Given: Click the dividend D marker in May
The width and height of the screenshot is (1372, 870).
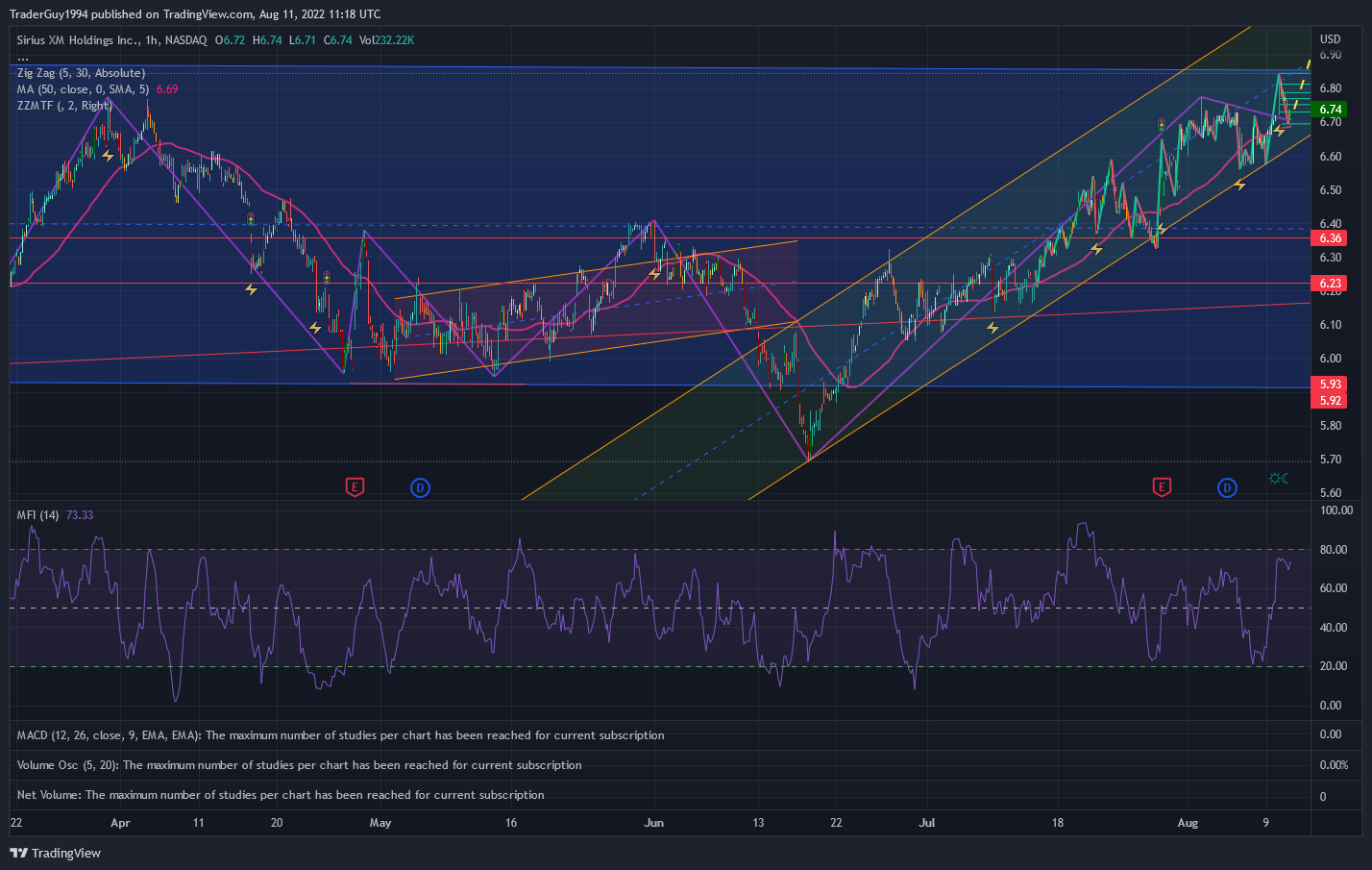Looking at the screenshot, I should (x=420, y=487).
